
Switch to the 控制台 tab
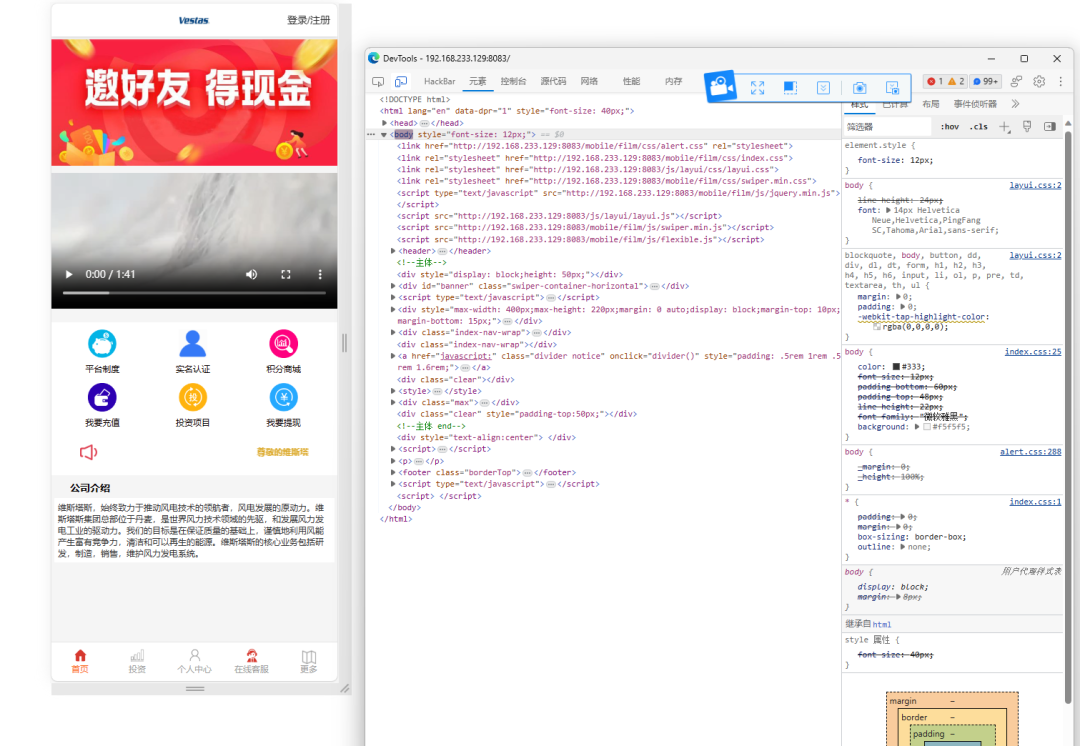(513, 81)
